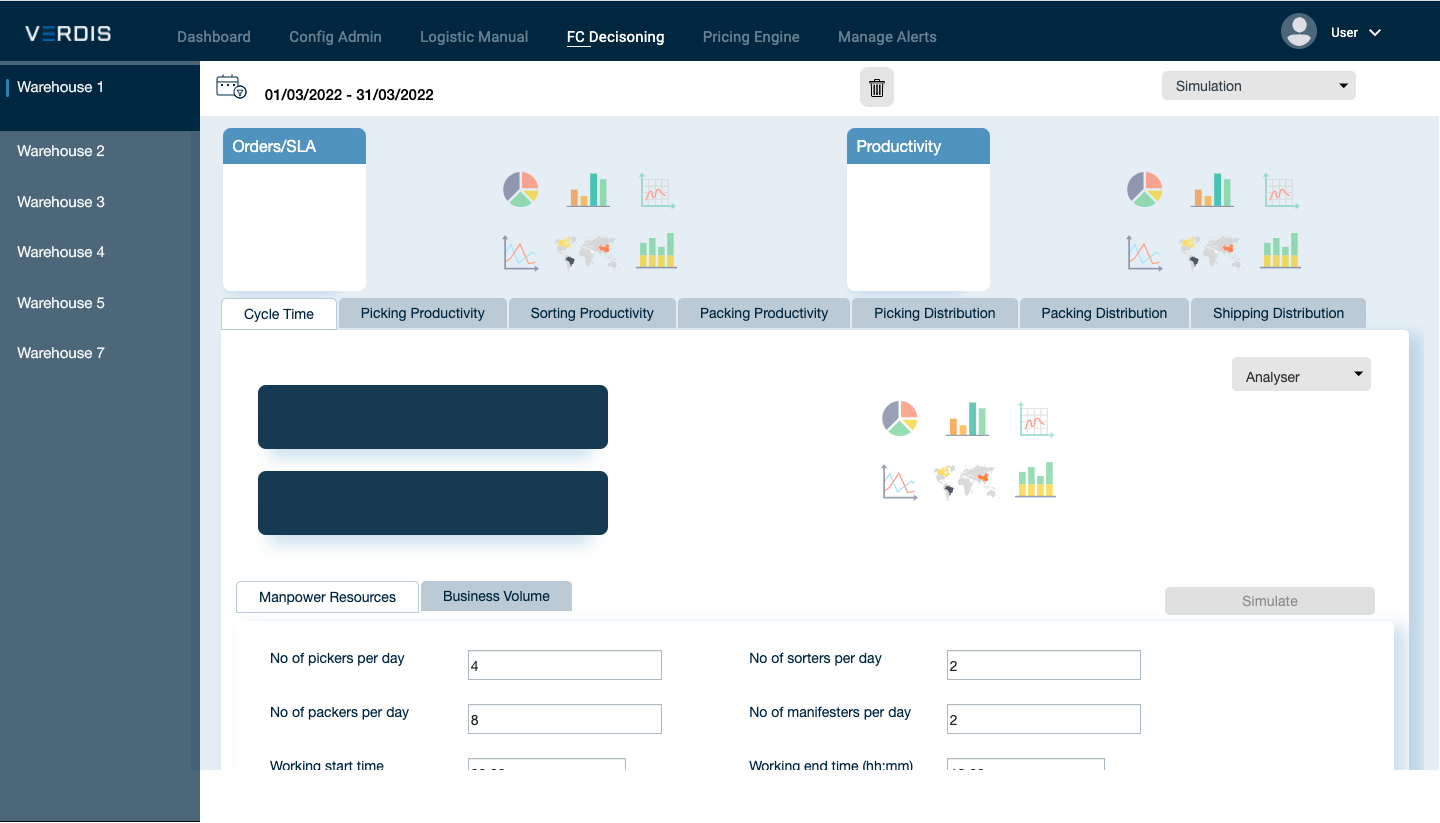This screenshot has width=1440, height=823.
Task: Open the Shipping Distribution tab
Action: [x=1278, y=313]
